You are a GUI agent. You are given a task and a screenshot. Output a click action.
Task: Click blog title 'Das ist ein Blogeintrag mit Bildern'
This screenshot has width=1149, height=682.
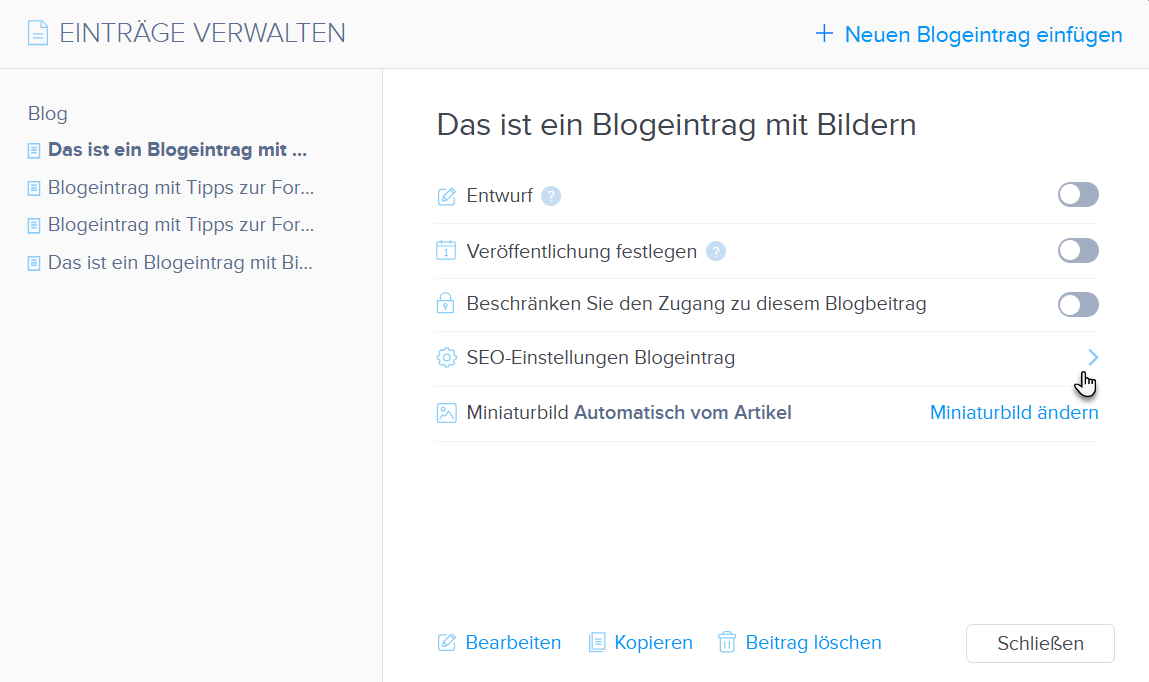point(676,125)
